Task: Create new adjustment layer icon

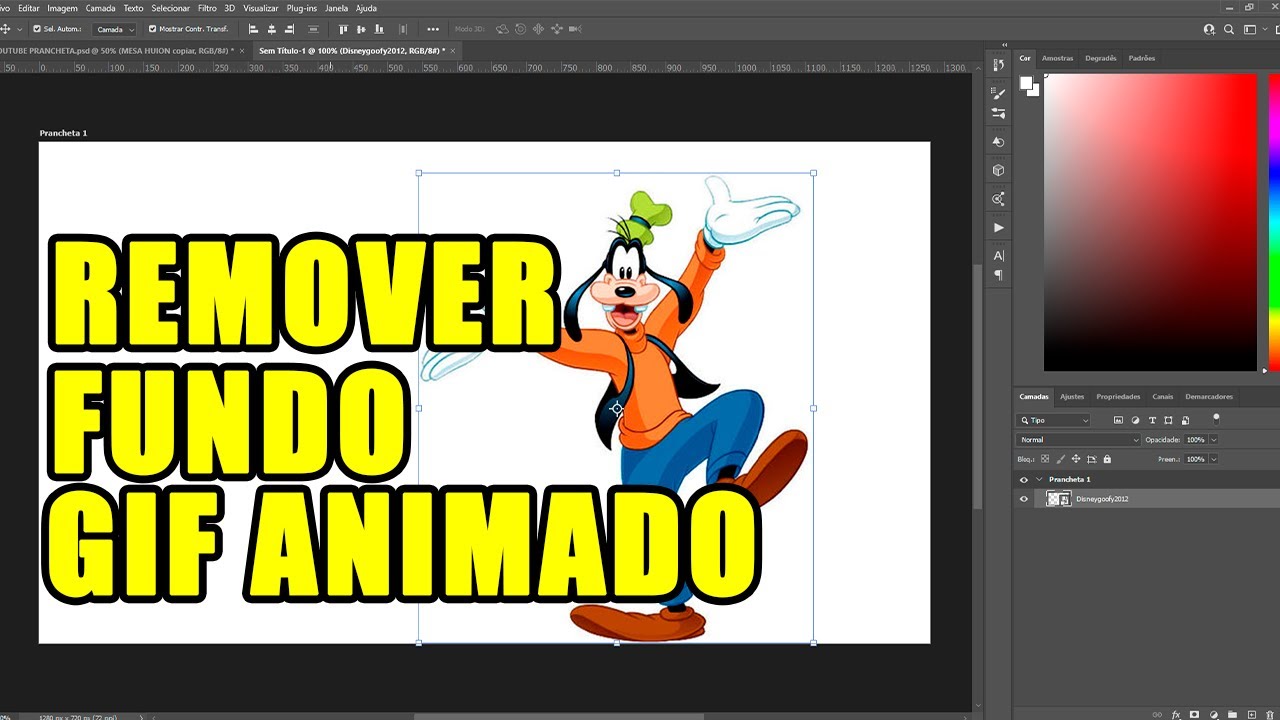Action: click(x=1213, y=715)
